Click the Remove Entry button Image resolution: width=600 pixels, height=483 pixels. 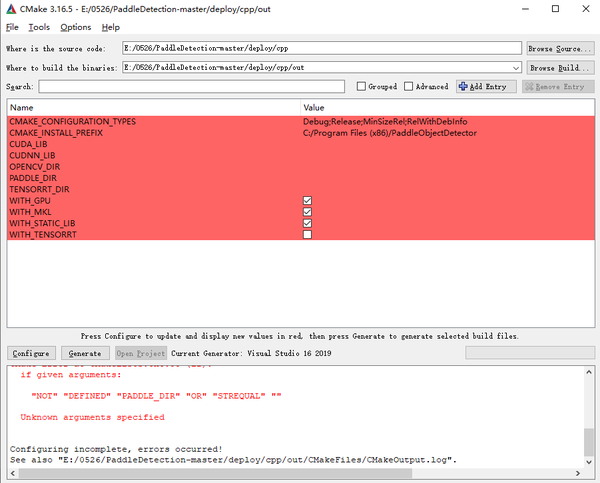coord(558,86)
